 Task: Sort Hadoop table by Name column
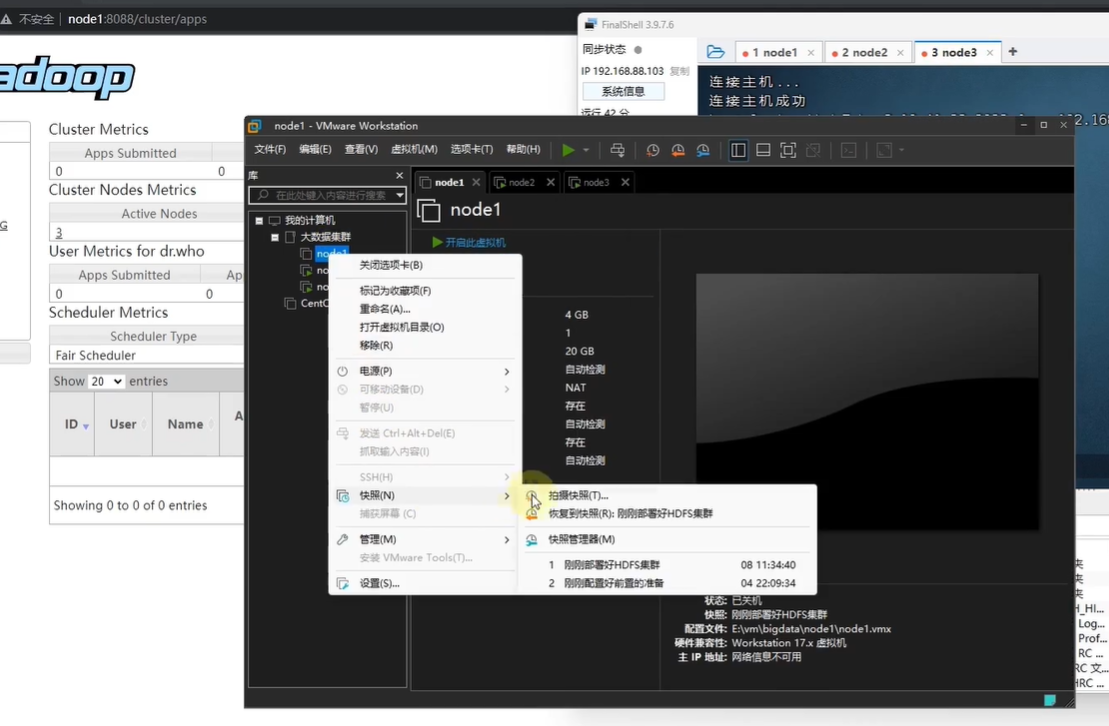coord(186,425)
